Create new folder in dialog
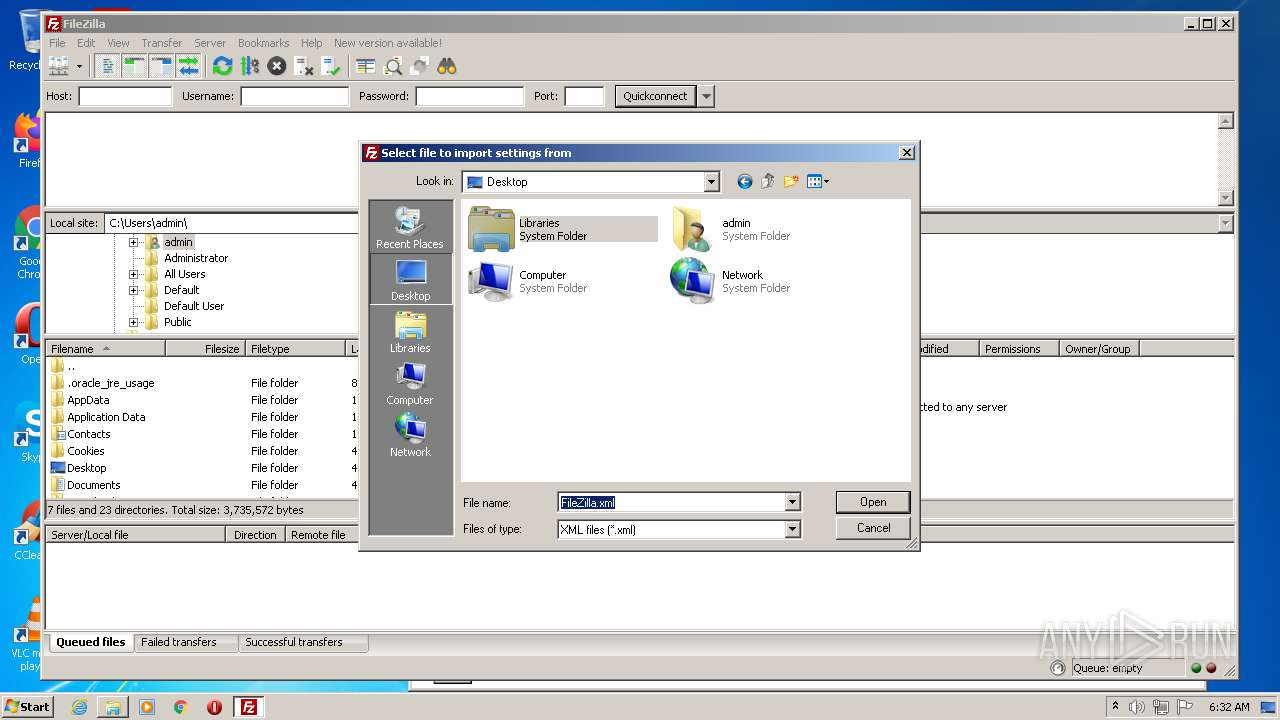 pyautogui.click(x=791, y=181)
